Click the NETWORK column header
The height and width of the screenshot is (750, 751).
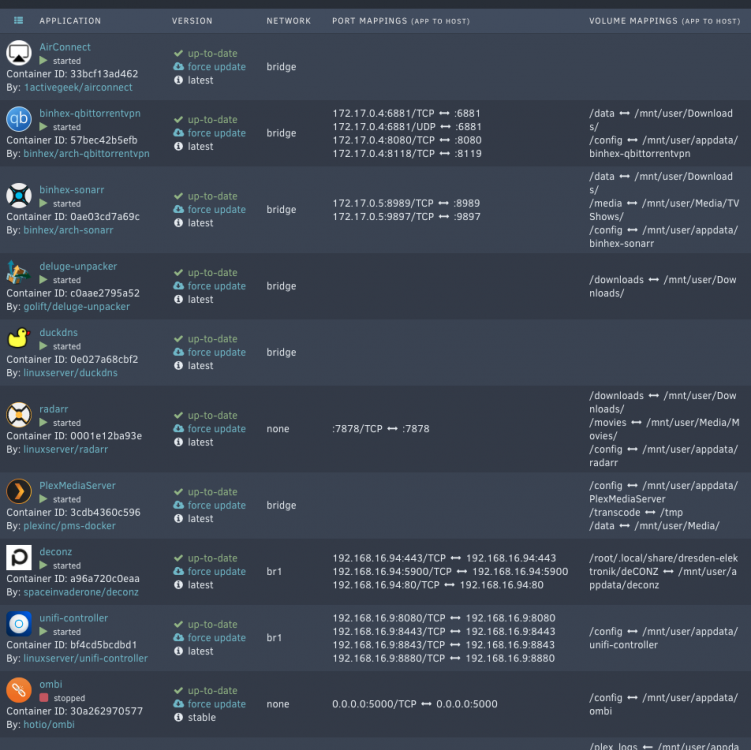coord(289,21)
